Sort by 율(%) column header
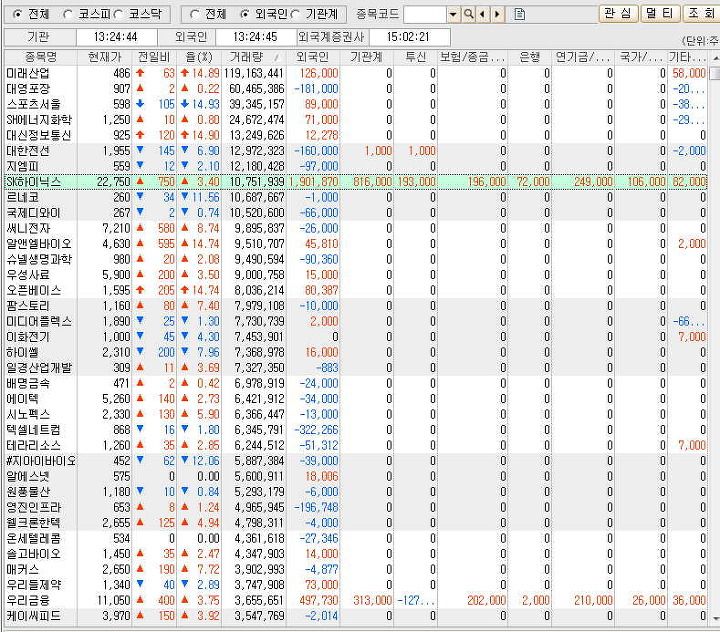The height and width of the screenshot is (632, 720). pos(199,57)
